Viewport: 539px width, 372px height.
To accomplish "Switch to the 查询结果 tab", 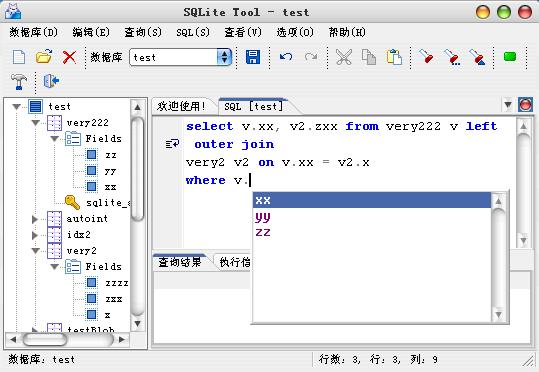I will [x=180, y=262].
